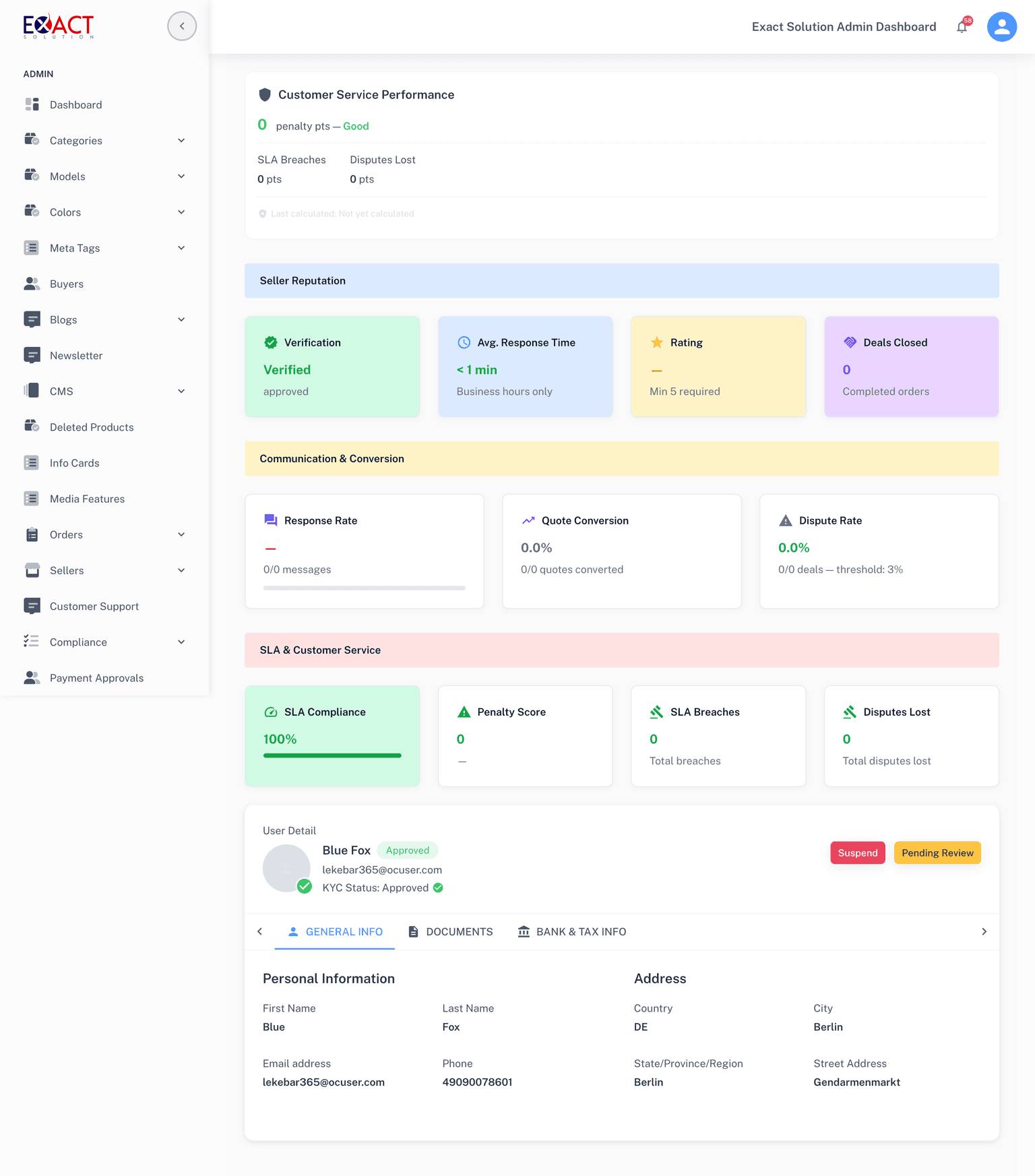Switch to the Documents tab
Image resolution: width=1035 pixels, height=1176 pixels.
coord(451,931)
